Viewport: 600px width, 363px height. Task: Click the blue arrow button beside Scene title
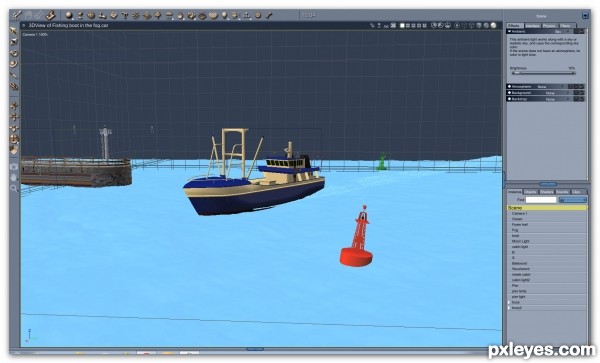pos(585,16)
